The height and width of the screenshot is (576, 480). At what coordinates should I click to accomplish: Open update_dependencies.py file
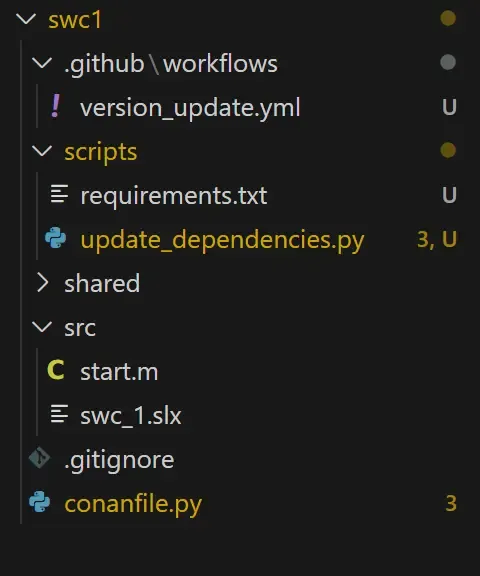click(222, 240)
